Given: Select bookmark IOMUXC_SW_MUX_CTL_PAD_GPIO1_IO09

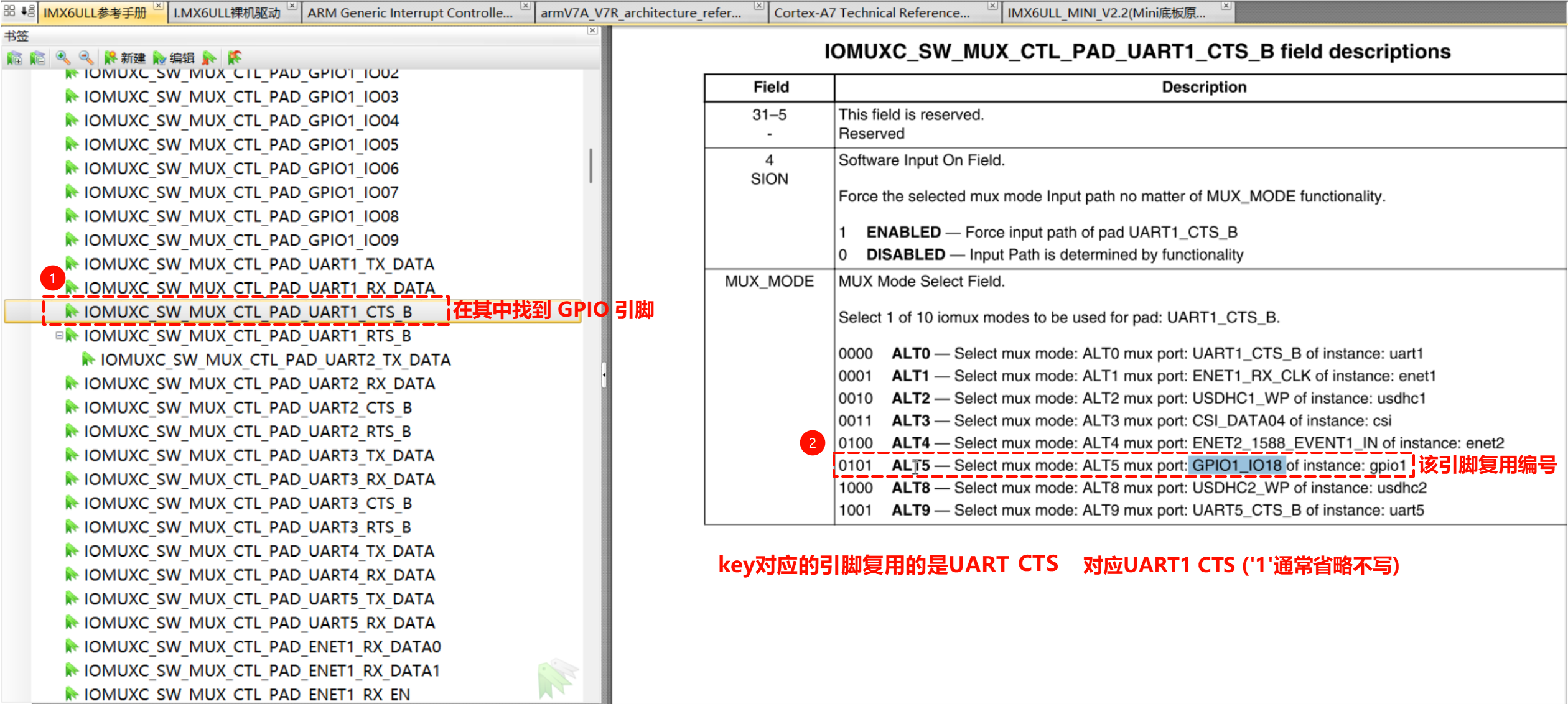Looking at the screenshot, I should pos(241,240).
